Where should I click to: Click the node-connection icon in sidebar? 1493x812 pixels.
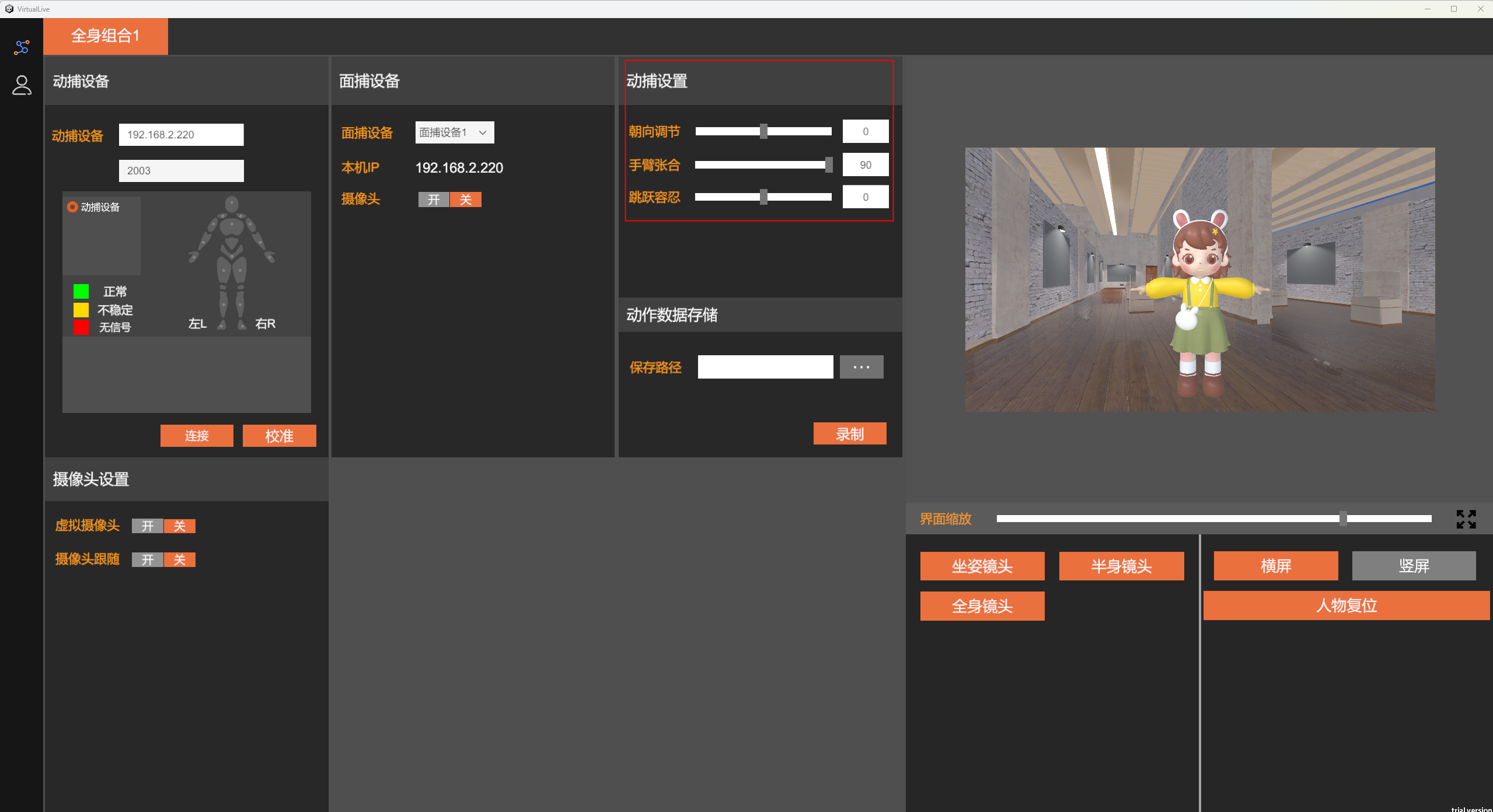click(x=22, y=47)
